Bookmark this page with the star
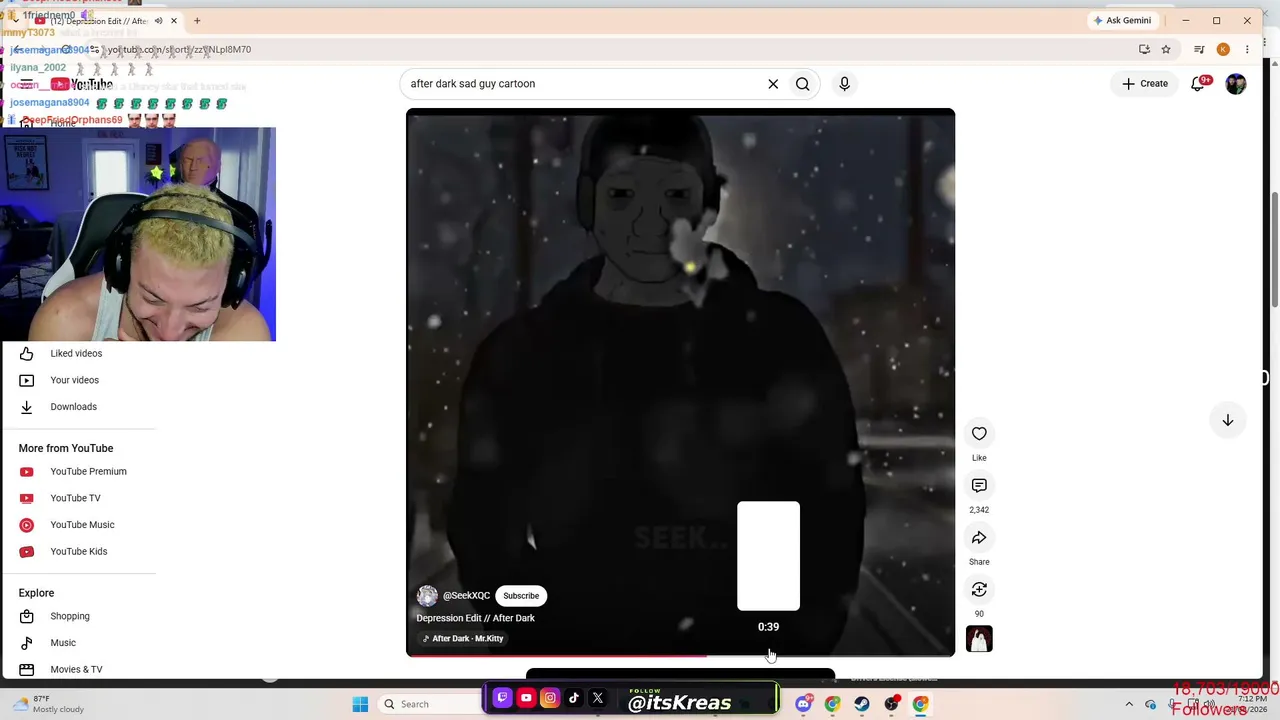 (1166, 50)
